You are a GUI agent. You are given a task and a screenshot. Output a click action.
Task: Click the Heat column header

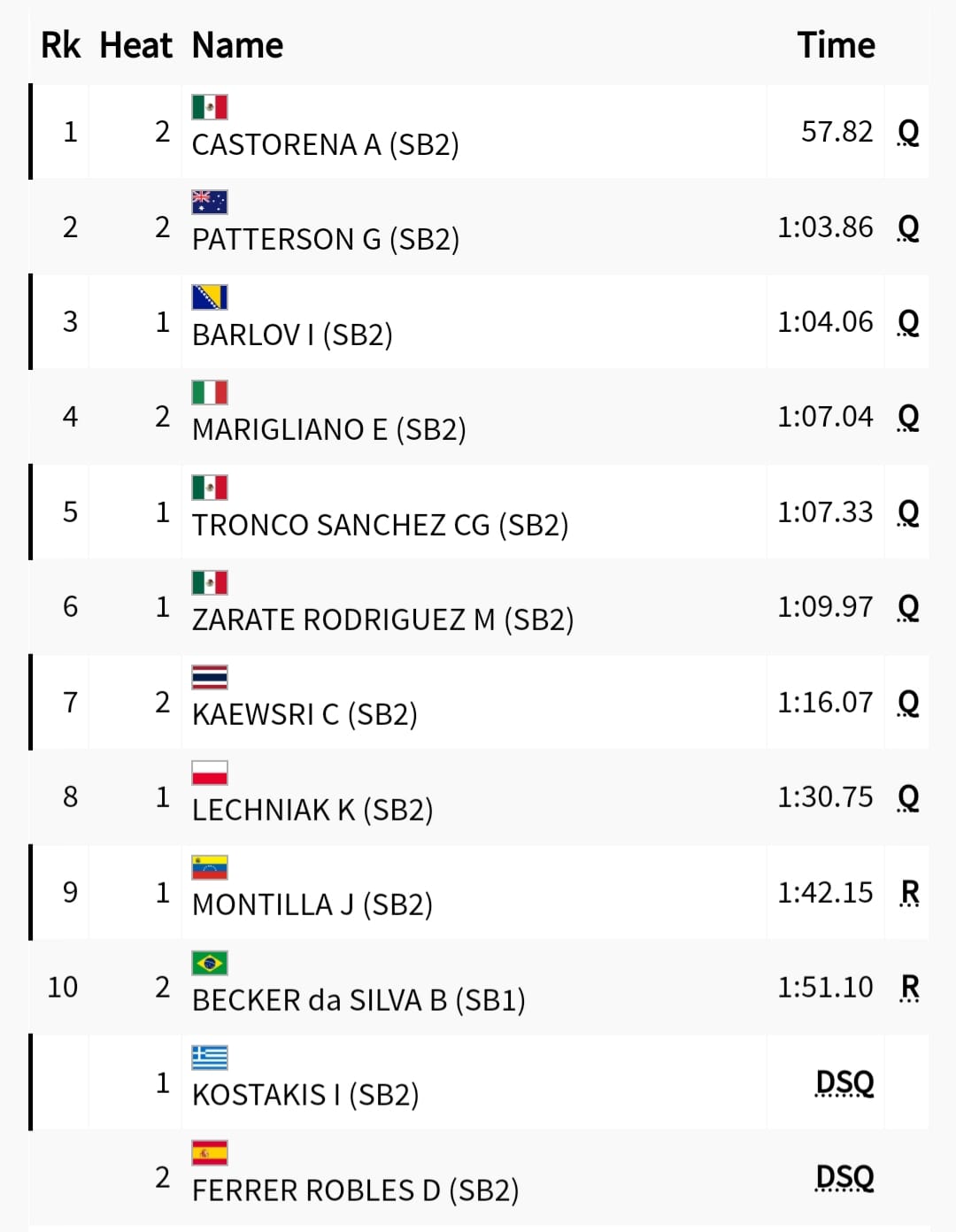pyautogui.click(x=135, y=45)
